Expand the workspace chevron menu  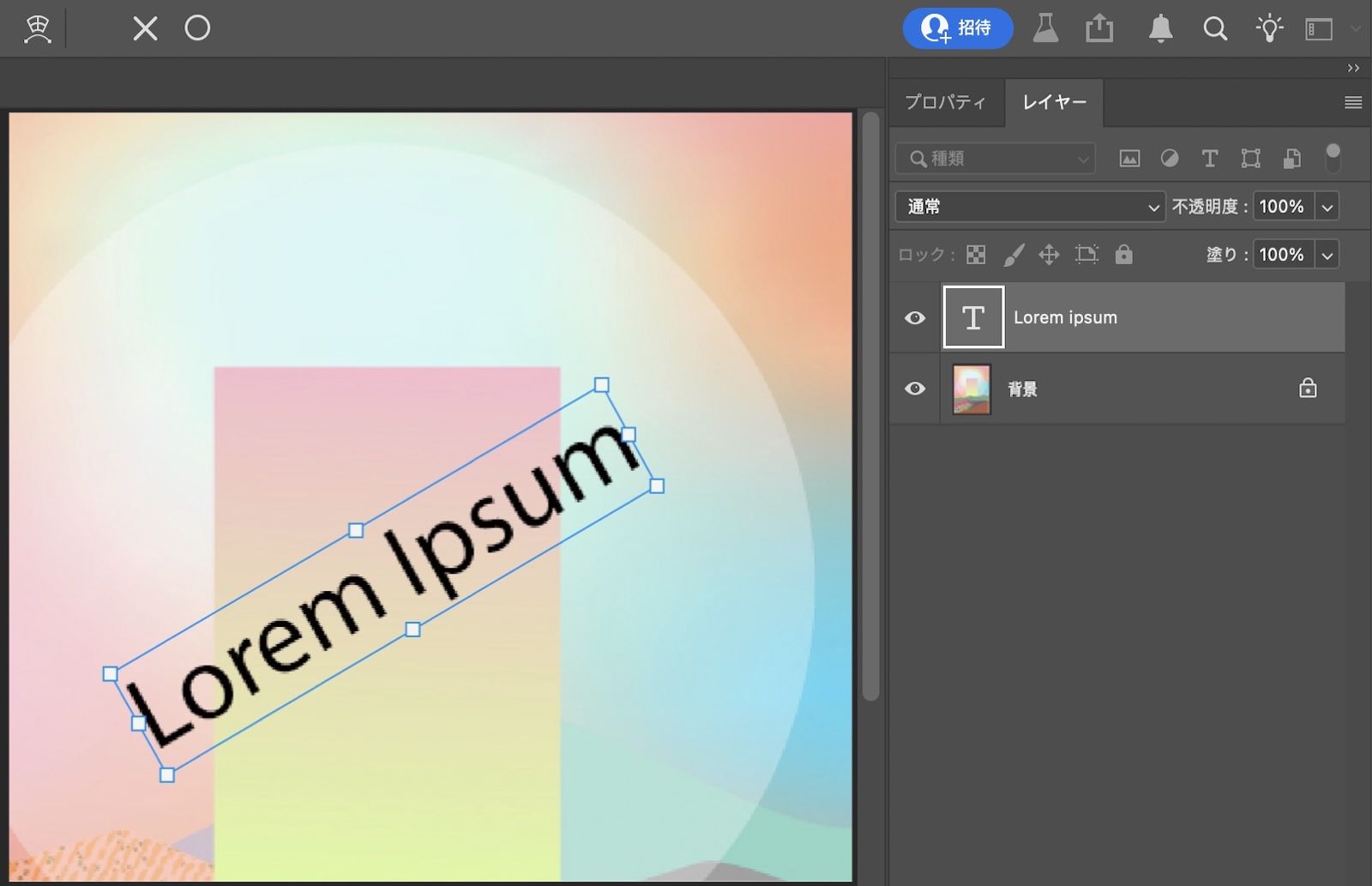click(x=1356, y=28)
